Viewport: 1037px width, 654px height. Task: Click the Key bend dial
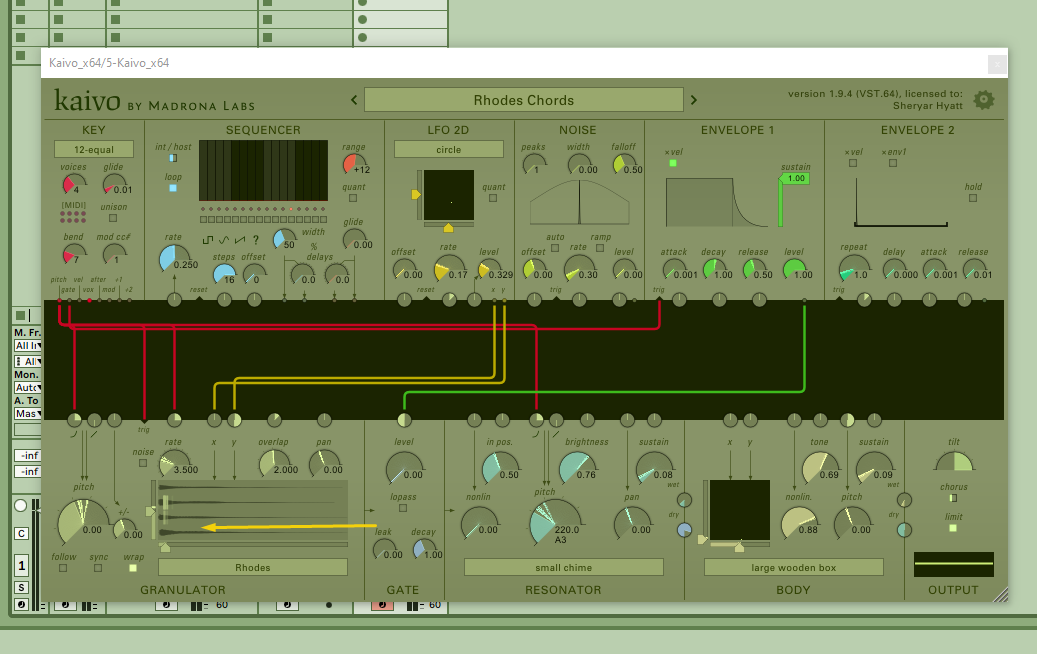point(73,254)
